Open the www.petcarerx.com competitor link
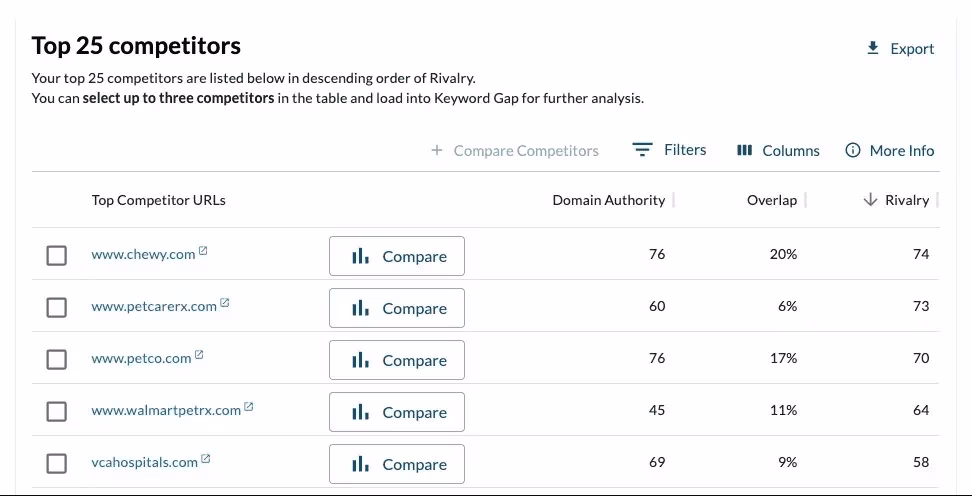This screenshot has height=496, width=972. click(153, 307)
